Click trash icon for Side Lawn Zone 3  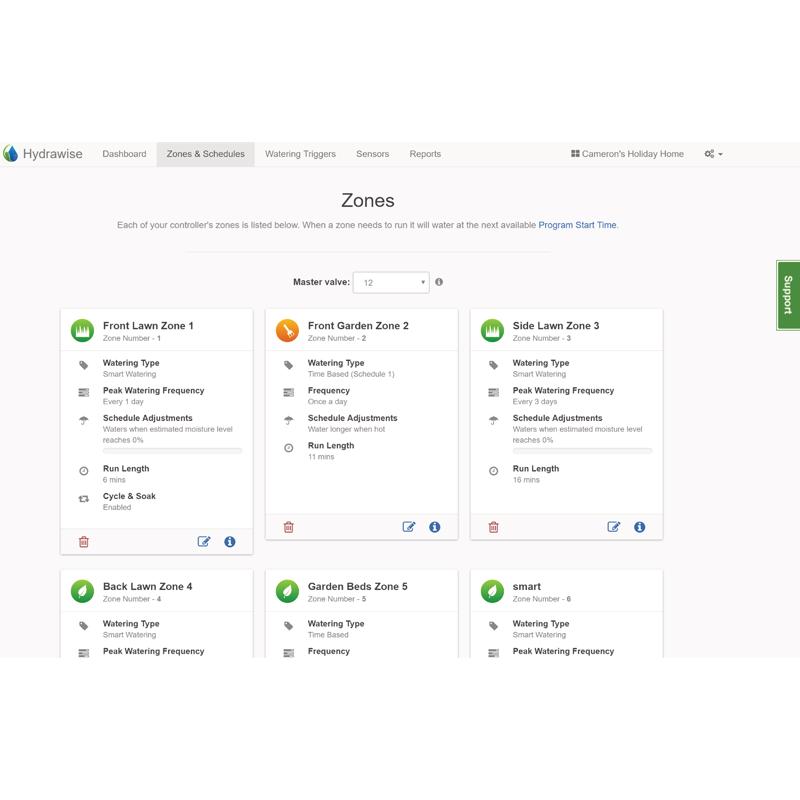click(494, 527)
